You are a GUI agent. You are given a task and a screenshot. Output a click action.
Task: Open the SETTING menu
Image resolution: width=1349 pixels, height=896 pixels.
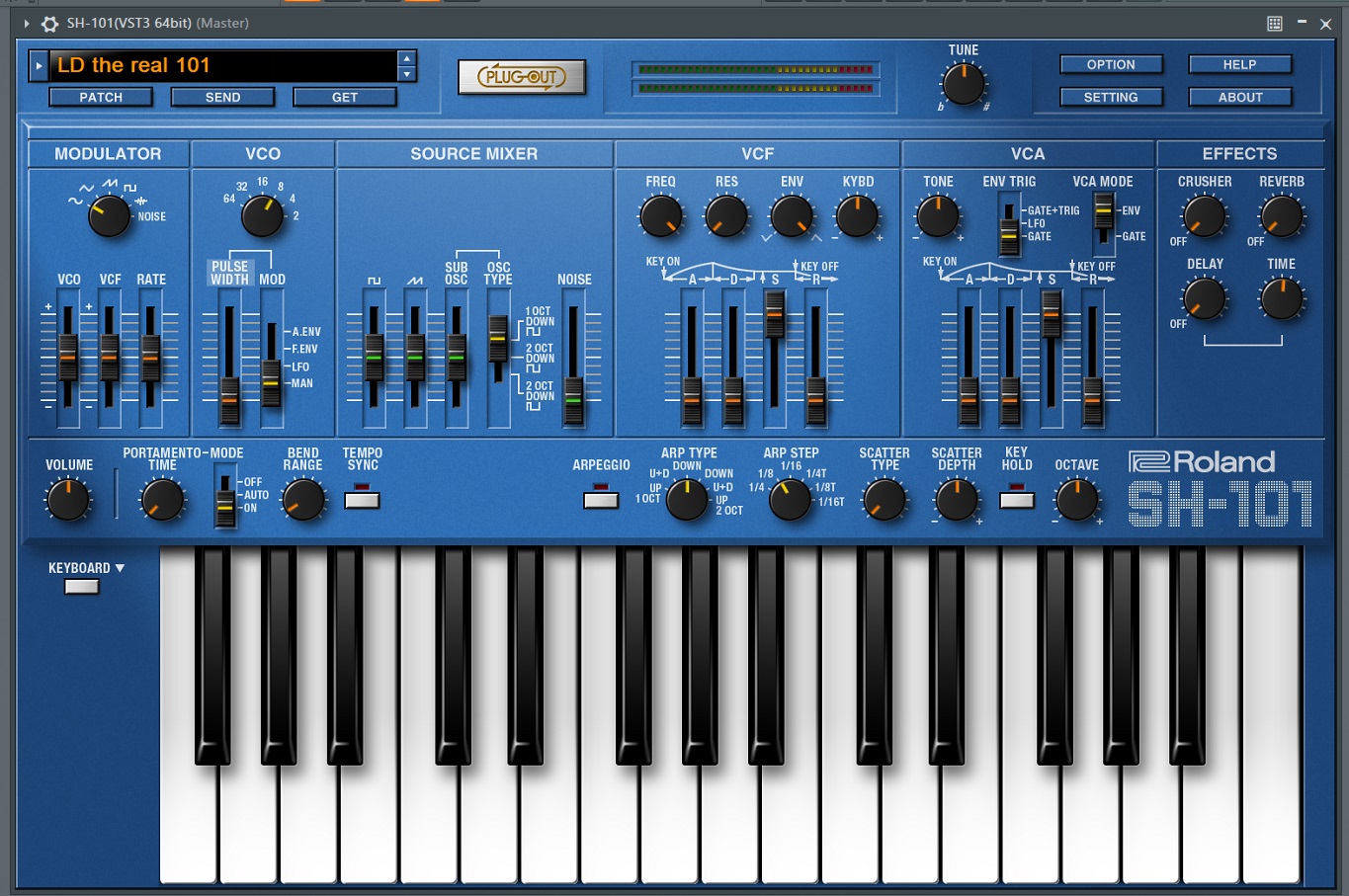[1111, 97]
